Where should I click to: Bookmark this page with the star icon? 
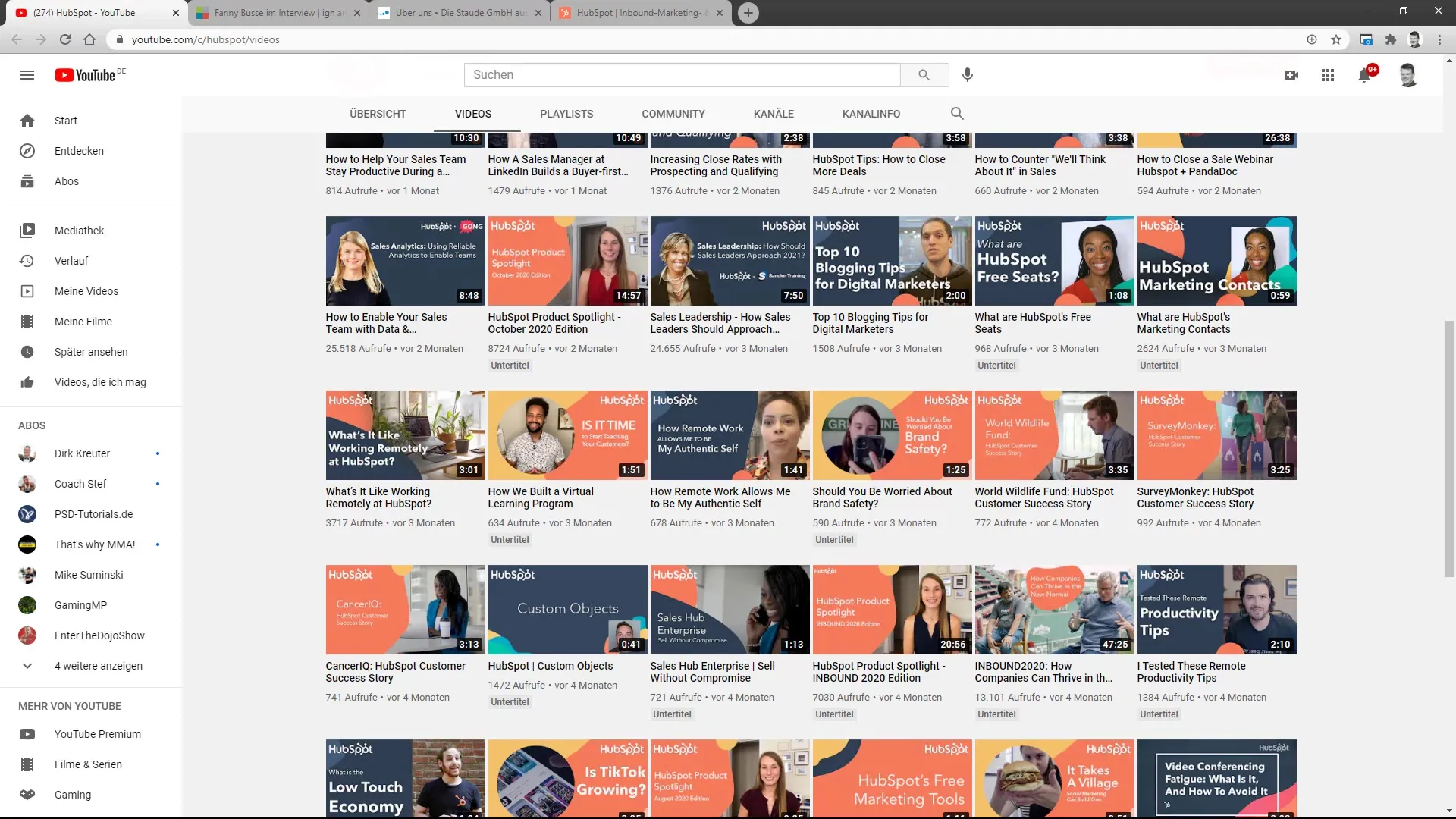(x=1336, y=39)
